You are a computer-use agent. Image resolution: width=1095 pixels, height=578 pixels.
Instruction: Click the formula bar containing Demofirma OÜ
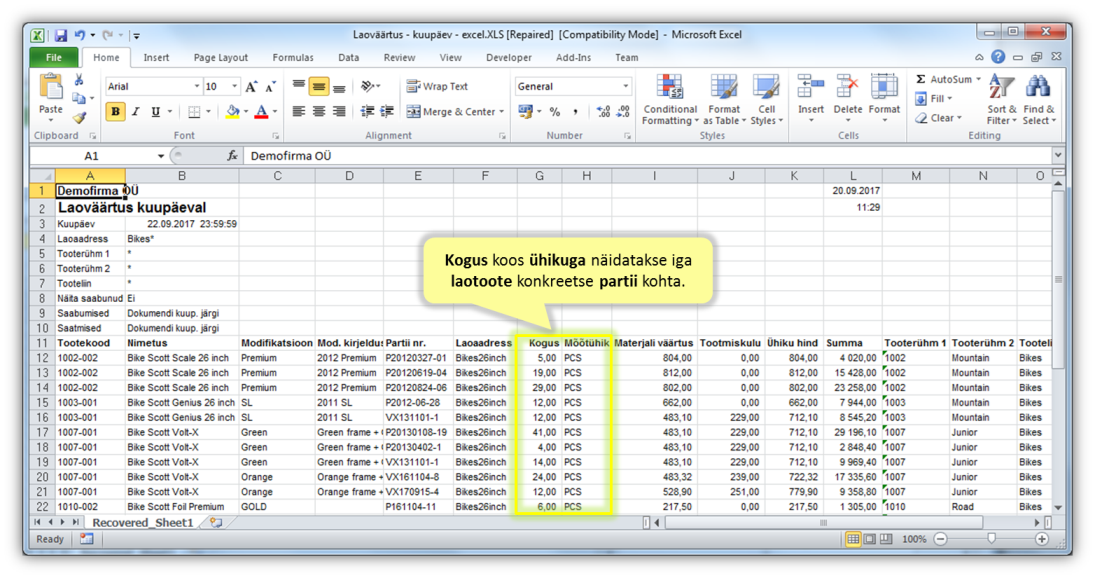pos(646,156)
